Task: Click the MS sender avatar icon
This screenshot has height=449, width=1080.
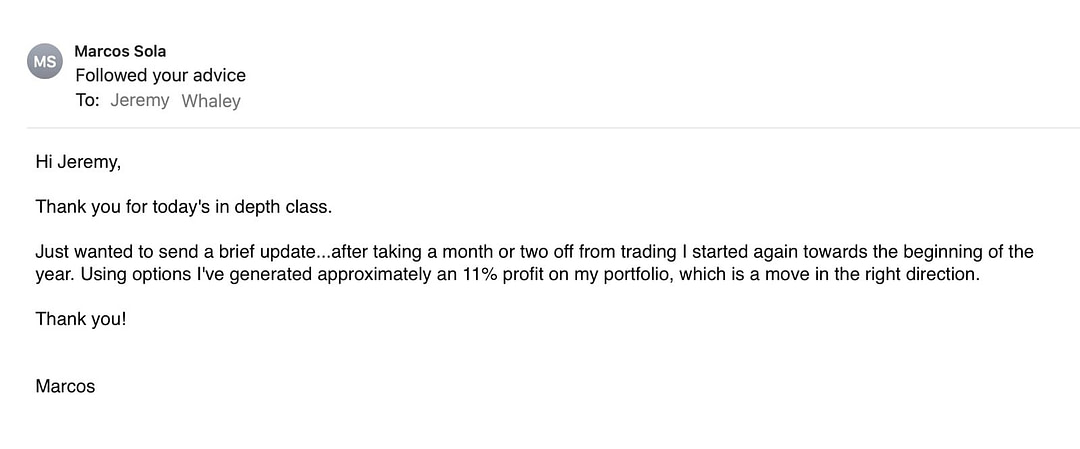Action: (45, 62)
